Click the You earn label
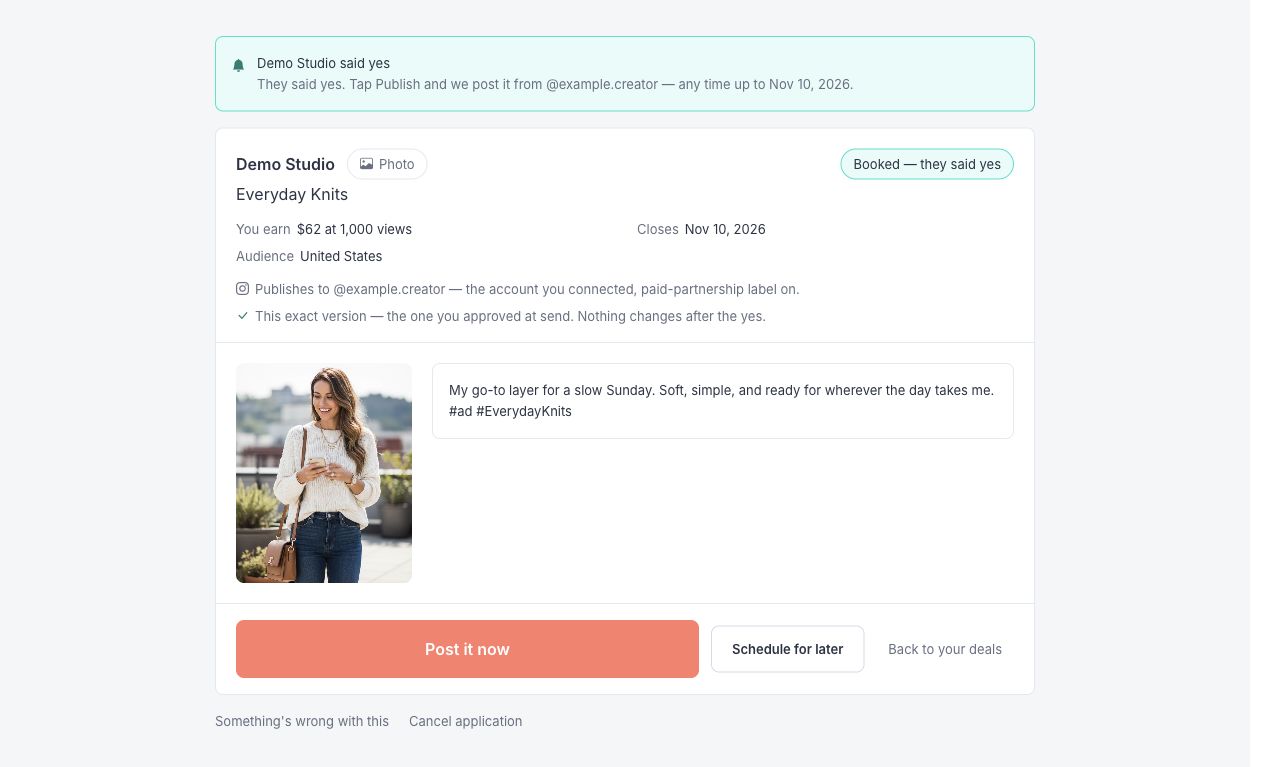The image size is (1265, 767). (x=263, y=229)
